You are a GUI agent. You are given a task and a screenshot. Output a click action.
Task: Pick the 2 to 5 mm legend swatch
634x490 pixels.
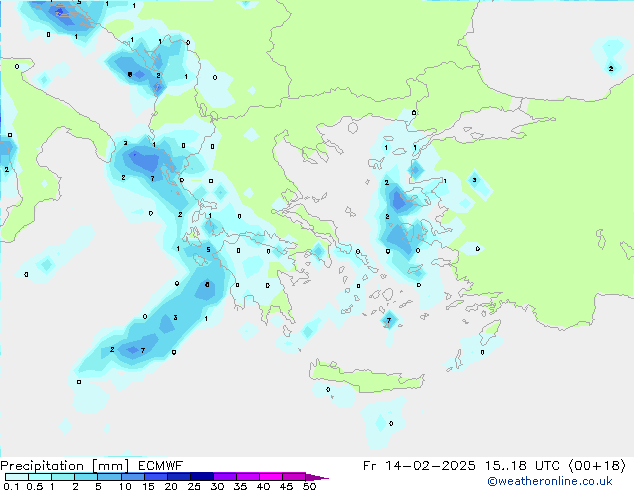pos(86,477)
